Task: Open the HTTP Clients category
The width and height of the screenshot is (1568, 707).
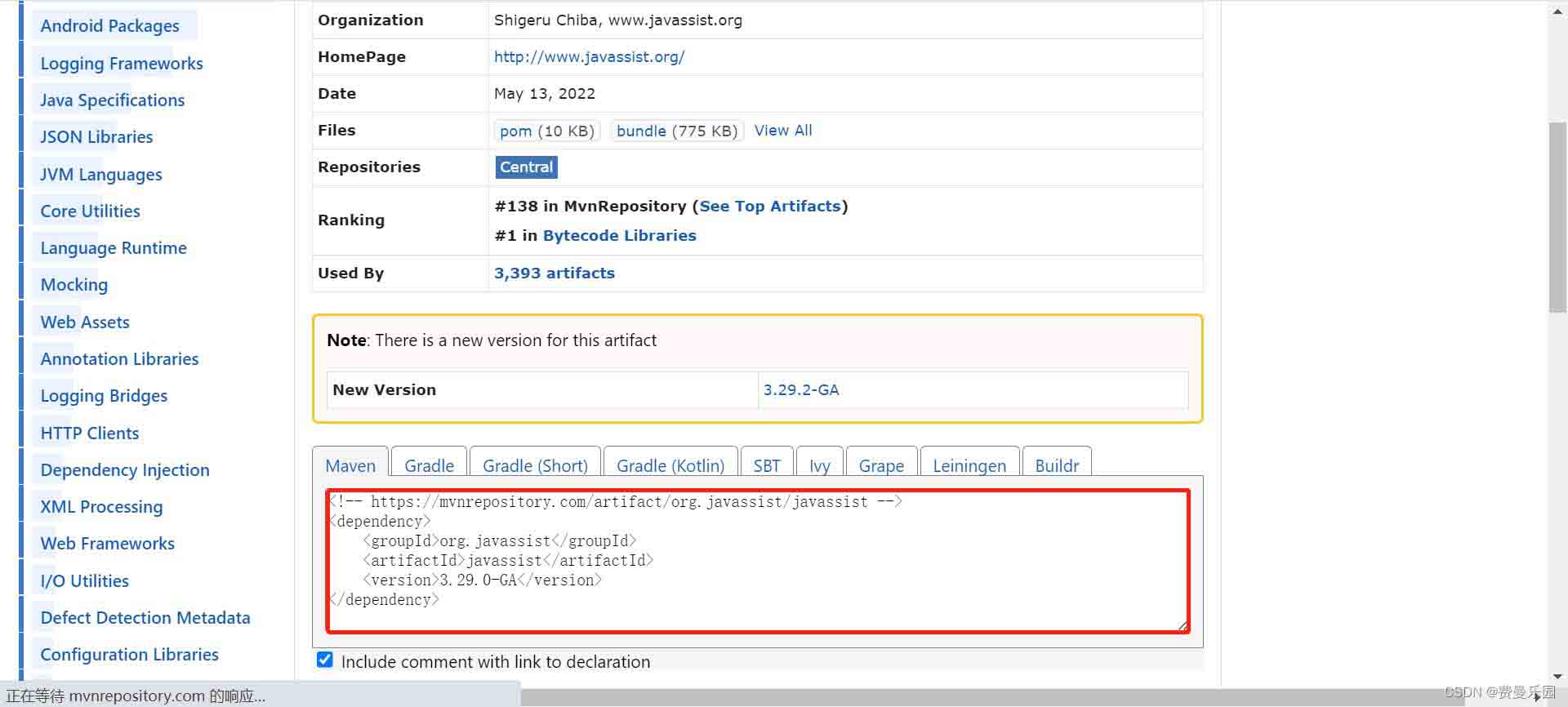Action: (x=90, y=433)
